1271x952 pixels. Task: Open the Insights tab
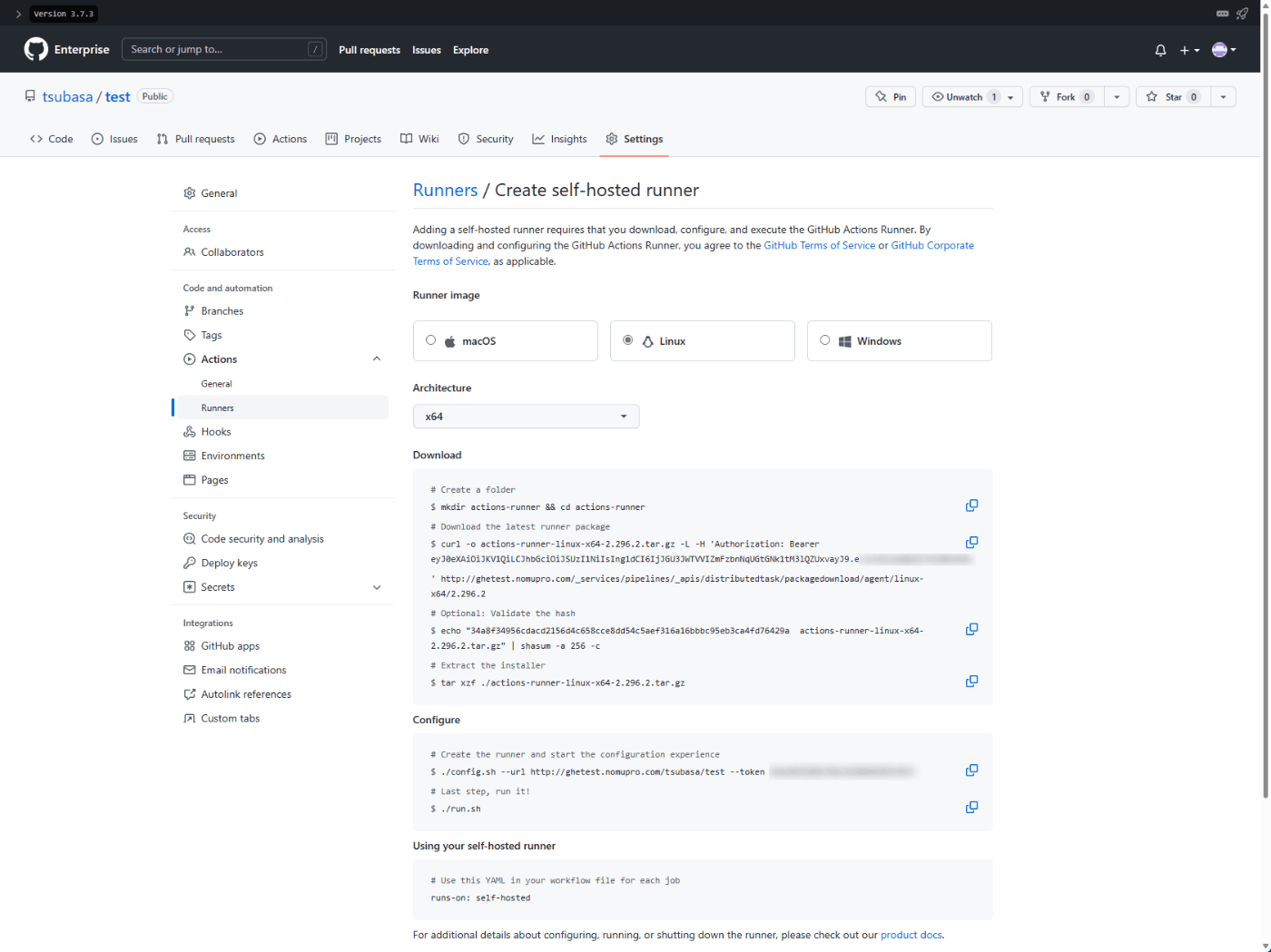pyautogui.click(x=560, y=139)
